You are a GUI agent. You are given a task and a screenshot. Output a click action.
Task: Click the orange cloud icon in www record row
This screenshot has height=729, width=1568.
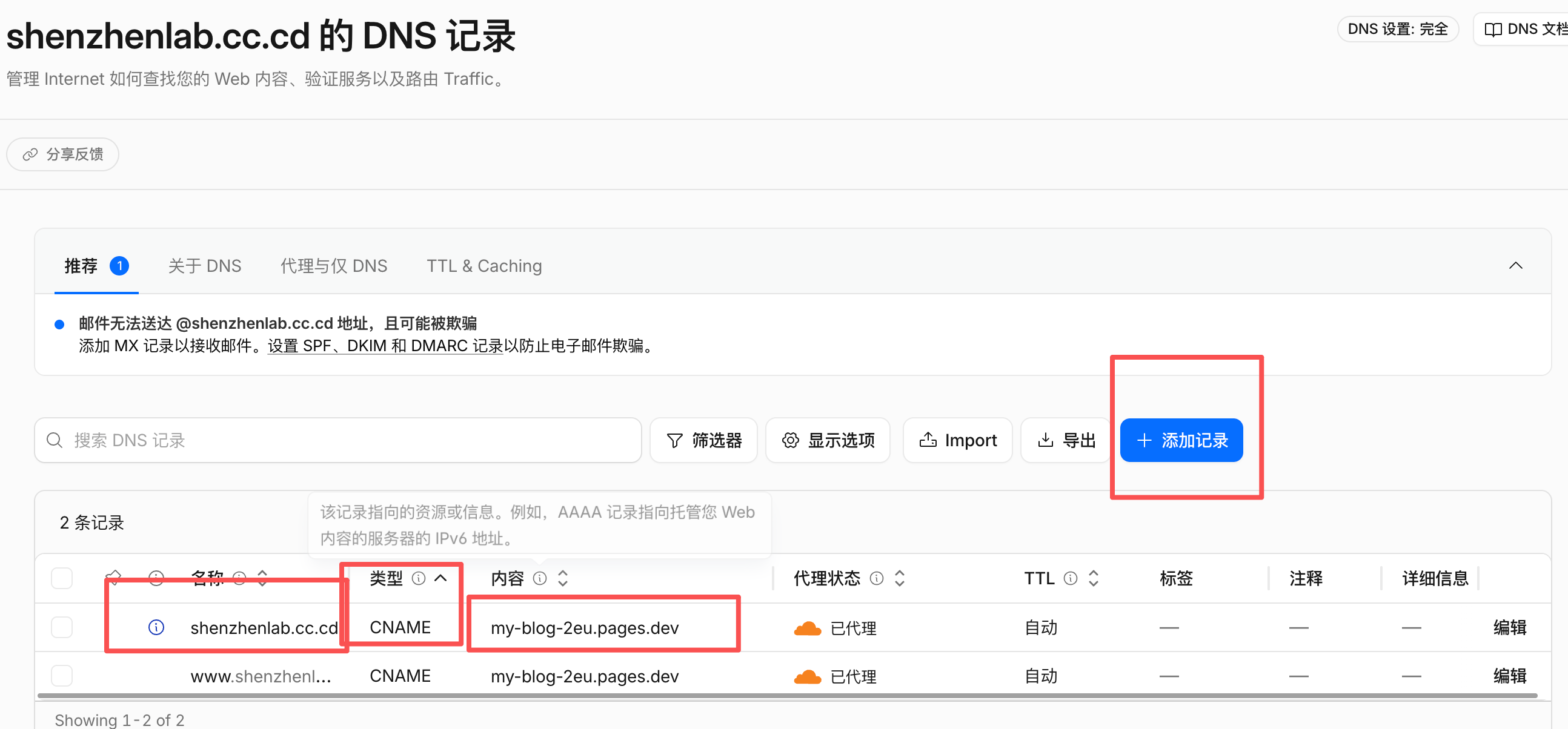click(x=808, y=677)
